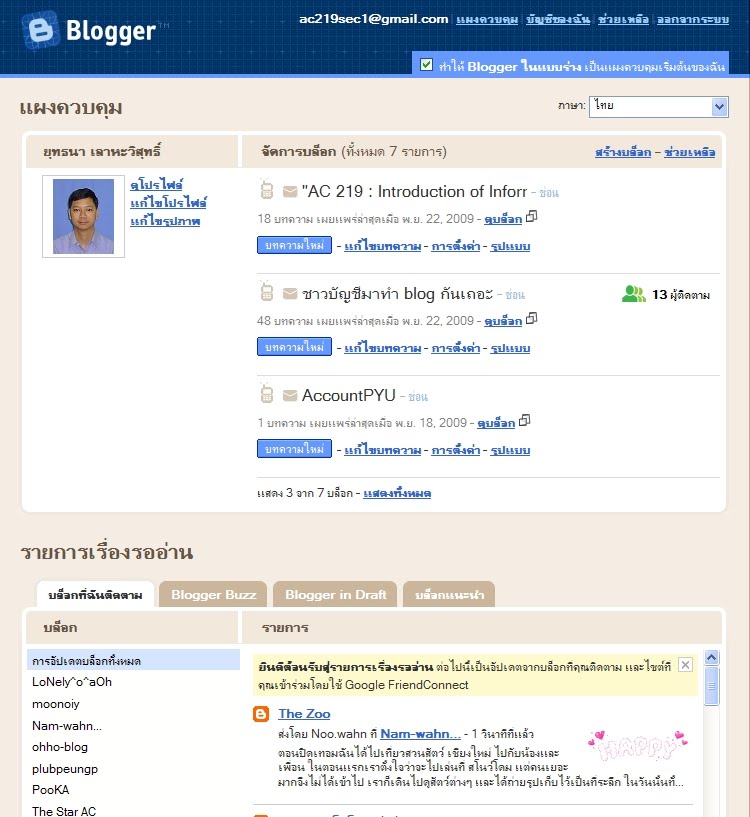Click the HAPPY post thumbnail image
750x817 pixels.
click(x=638, y=746)
